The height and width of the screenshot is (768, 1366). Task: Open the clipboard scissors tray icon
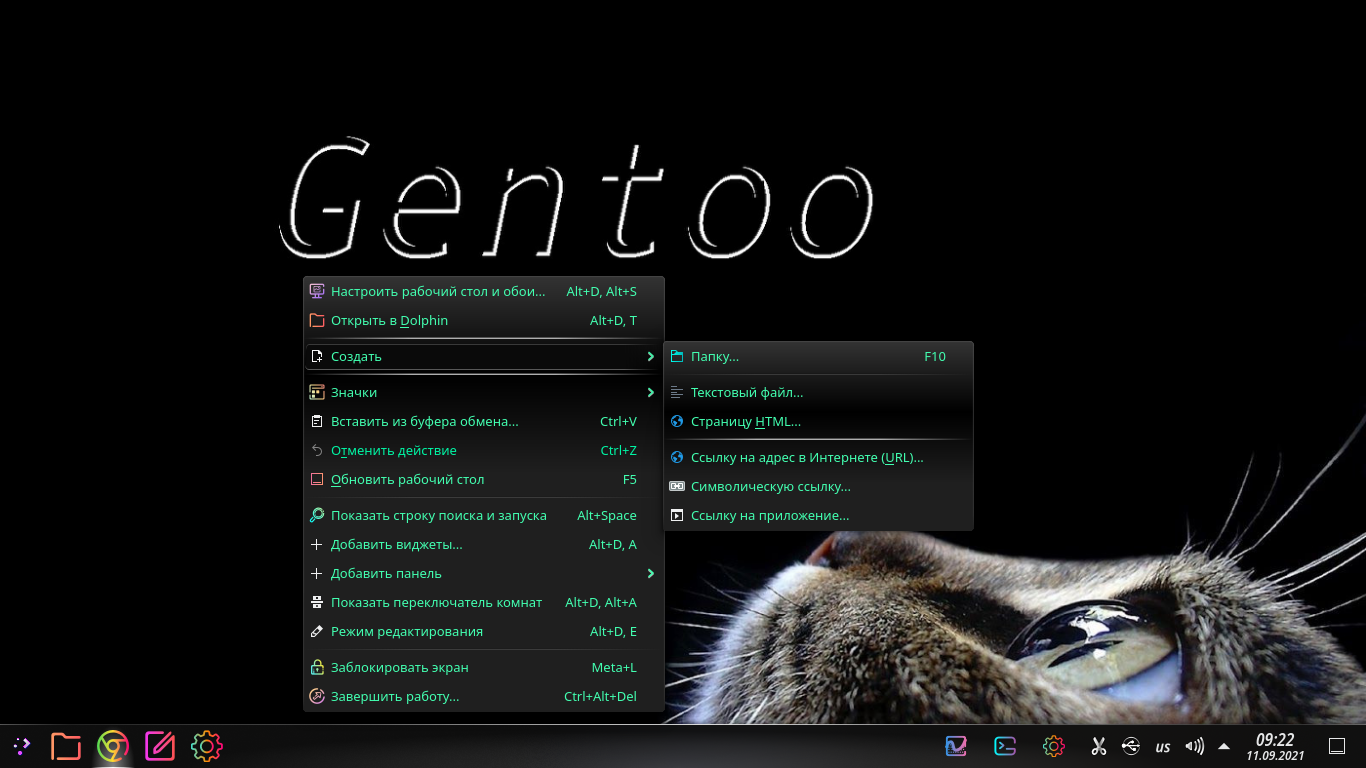click(1098, 746)
